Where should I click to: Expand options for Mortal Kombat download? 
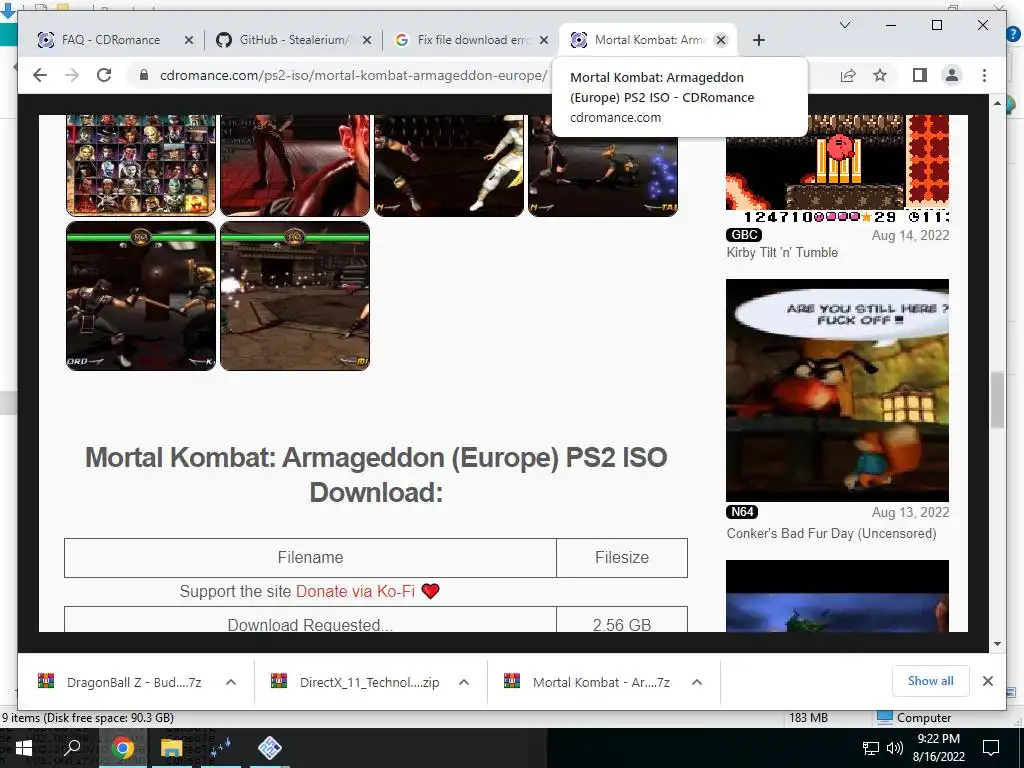pyautogui.click(x=697, y=682)
